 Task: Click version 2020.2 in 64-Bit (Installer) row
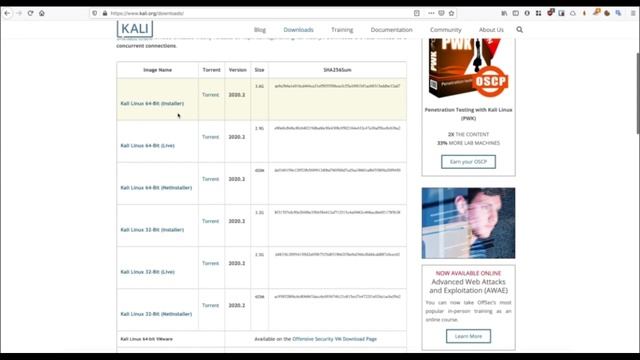click(x=237, y=95)
